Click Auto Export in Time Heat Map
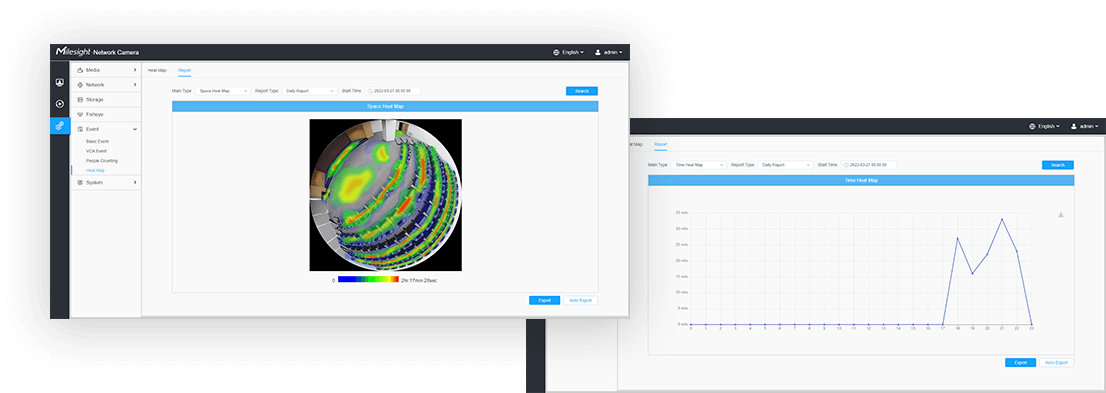 pos(1057,363)
